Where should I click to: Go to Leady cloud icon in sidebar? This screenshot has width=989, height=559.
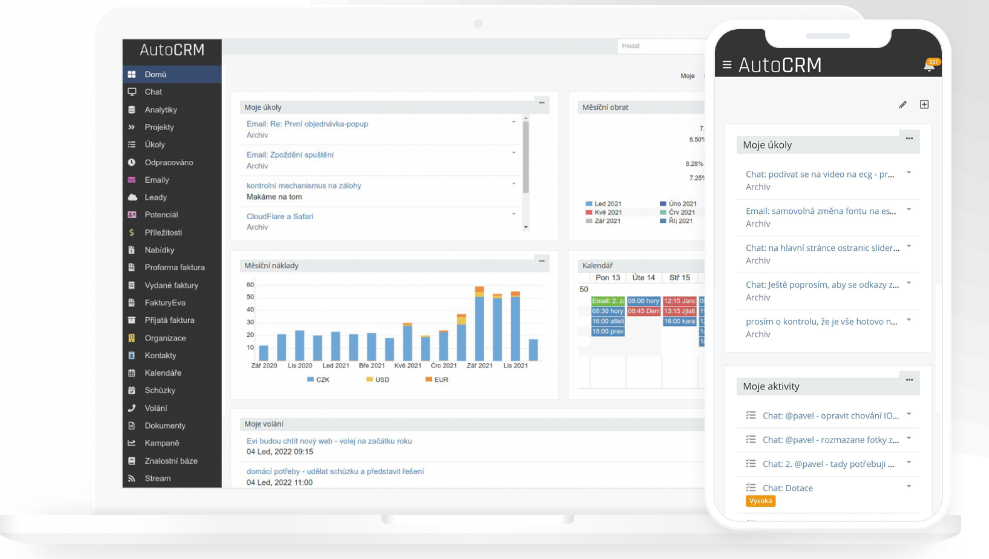[155, 198]
